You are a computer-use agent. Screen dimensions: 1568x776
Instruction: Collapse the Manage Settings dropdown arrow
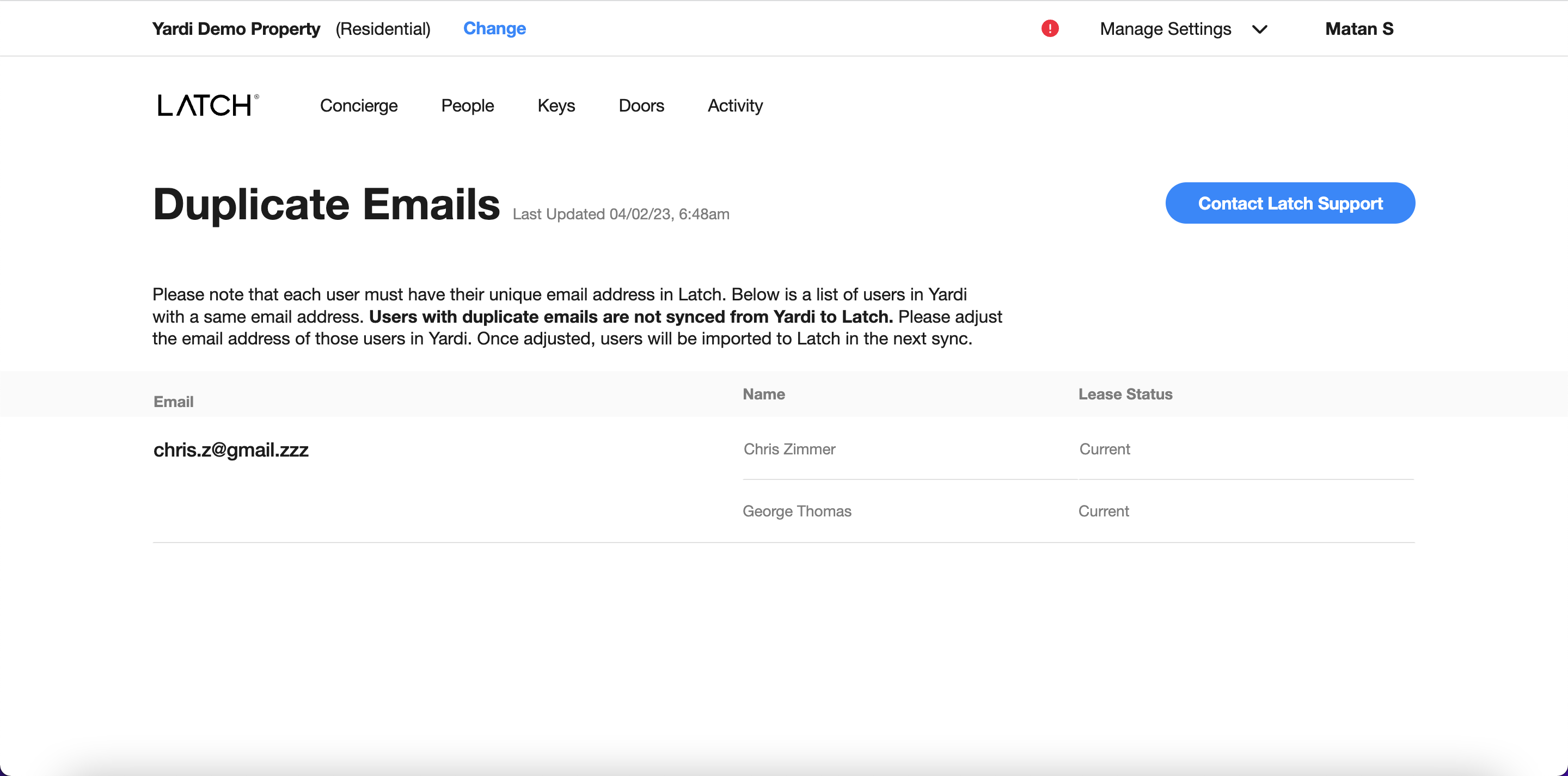(x=1260, y=29)
